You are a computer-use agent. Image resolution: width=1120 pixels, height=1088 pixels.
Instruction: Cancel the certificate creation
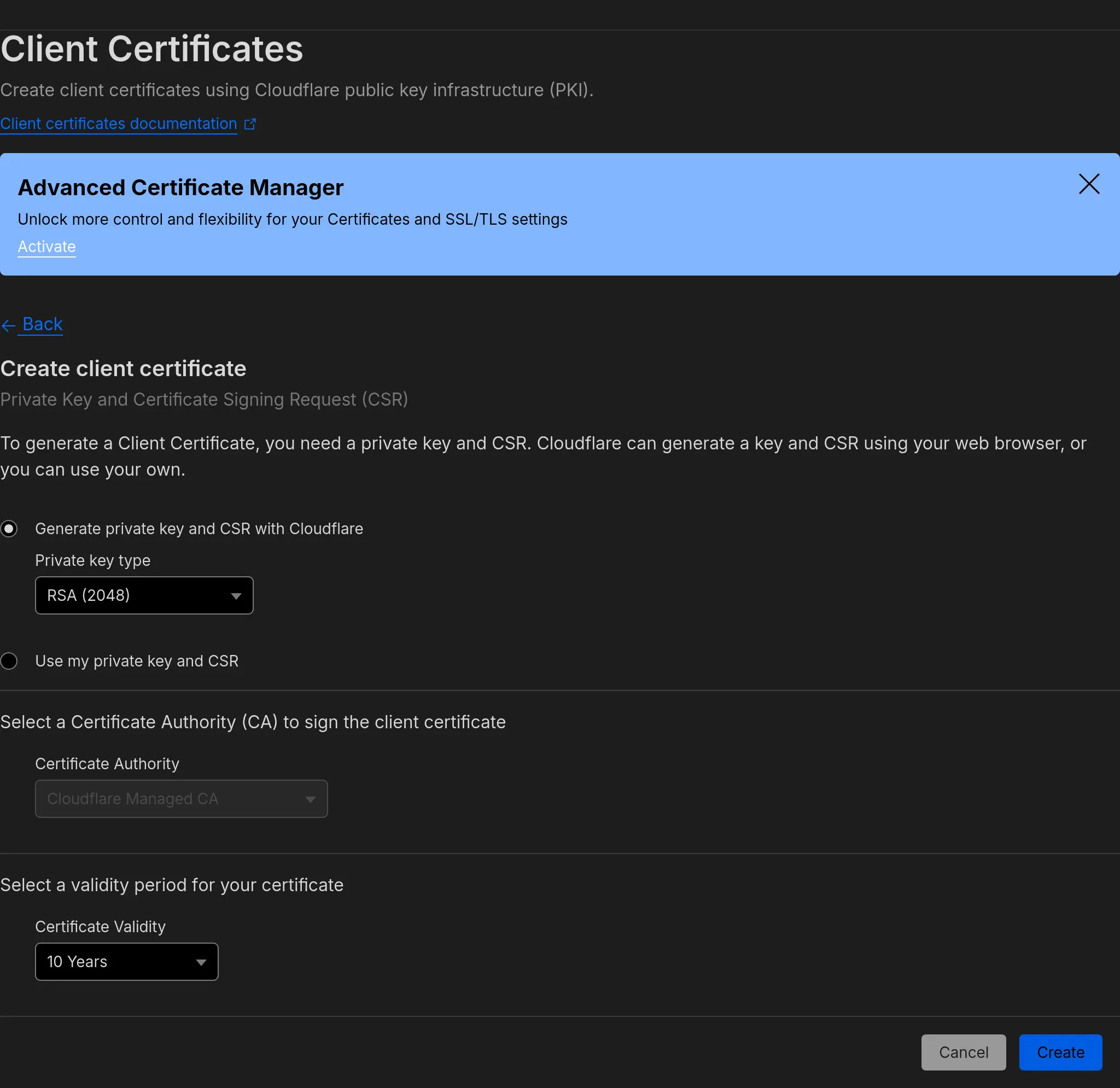coord(964,1052)
